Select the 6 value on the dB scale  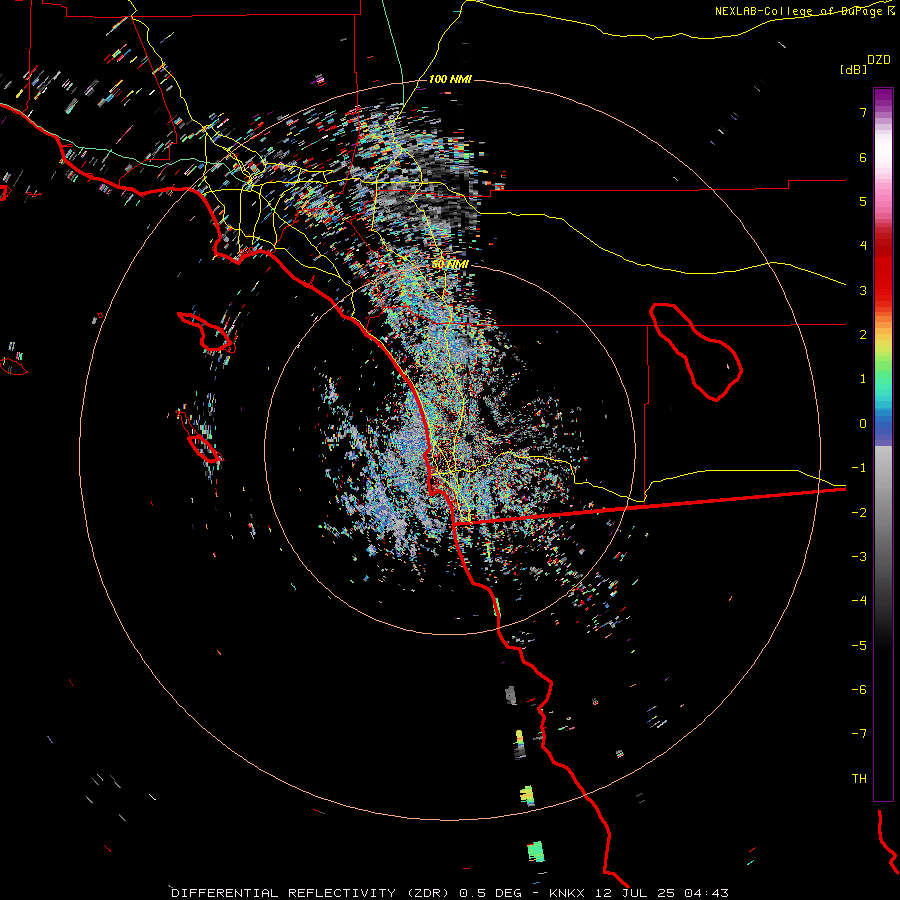[x=863, y=157]
